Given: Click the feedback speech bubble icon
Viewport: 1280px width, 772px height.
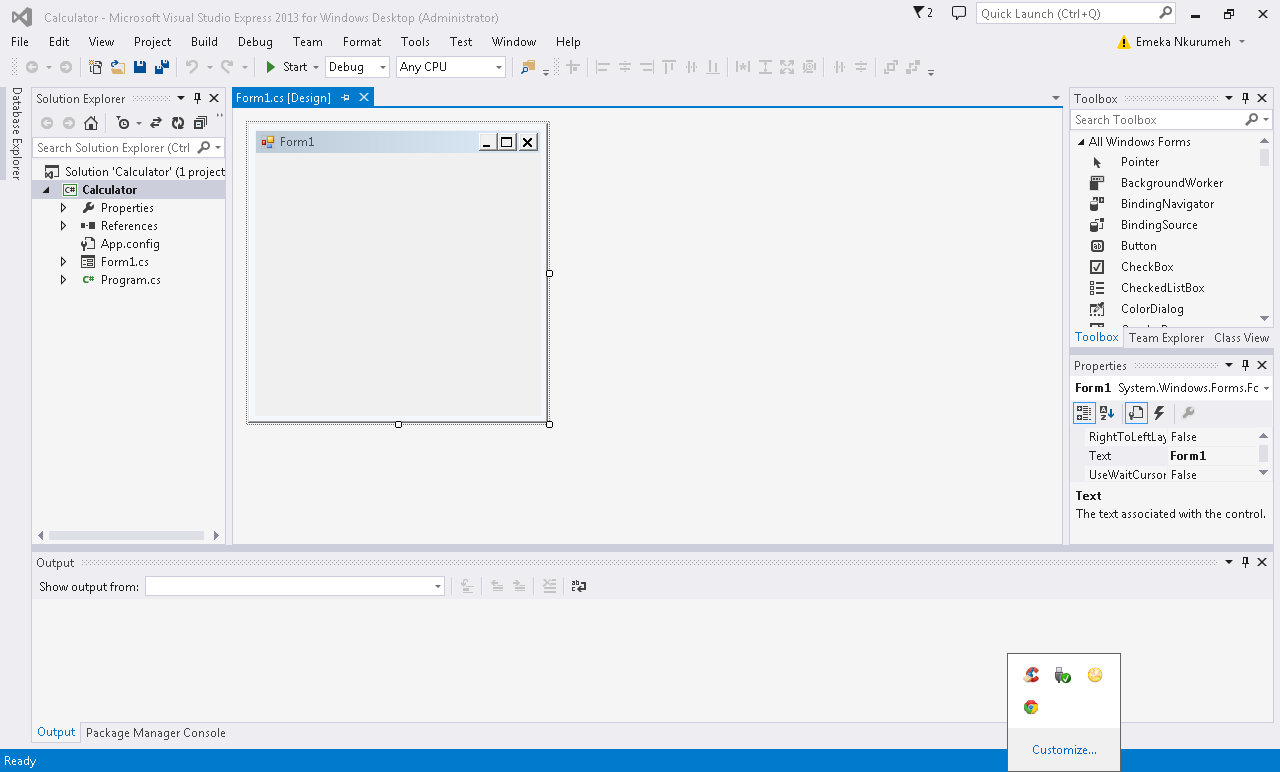Looking at the screenshot, I should (959, 13).
